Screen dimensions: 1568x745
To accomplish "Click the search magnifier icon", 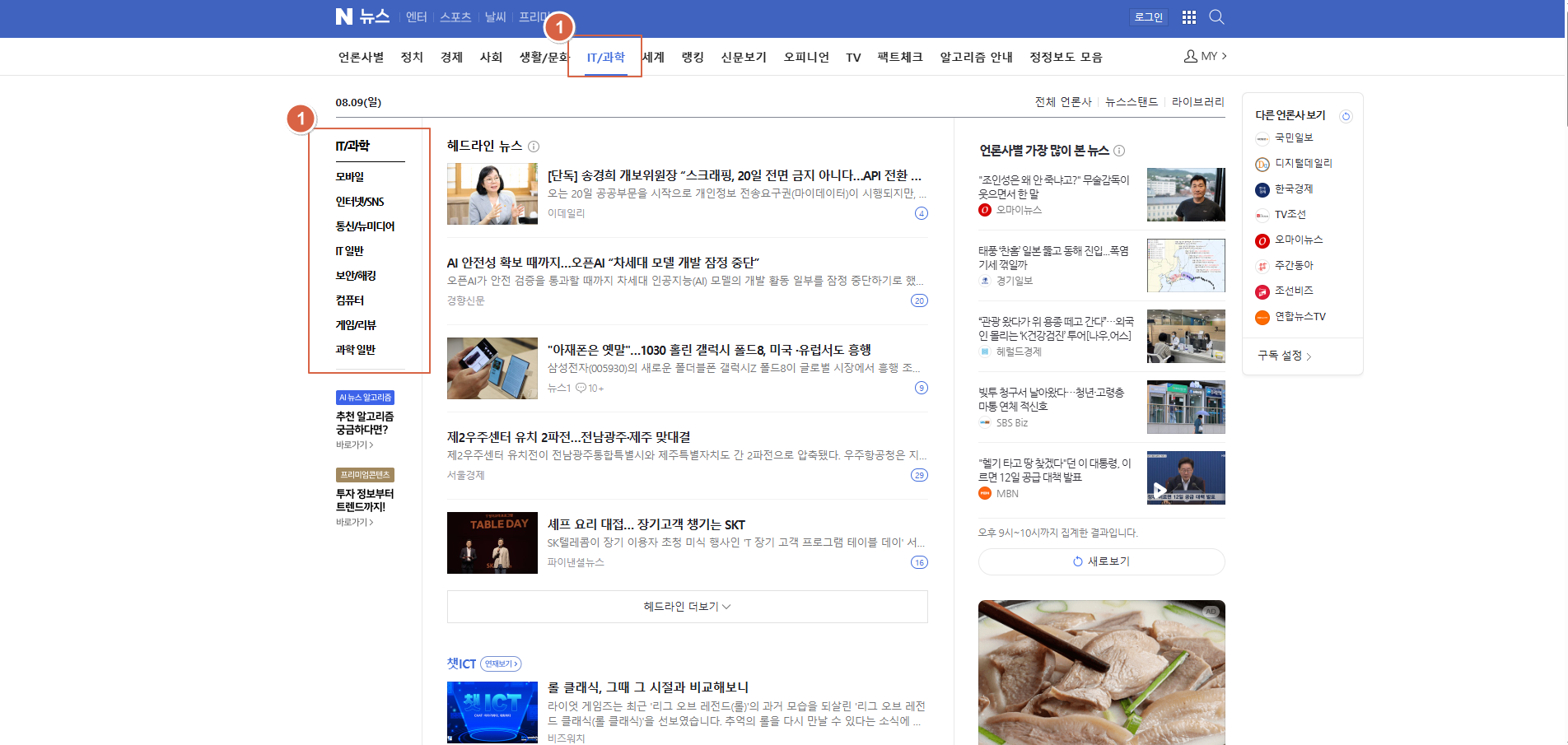I will click(1216, 17).
